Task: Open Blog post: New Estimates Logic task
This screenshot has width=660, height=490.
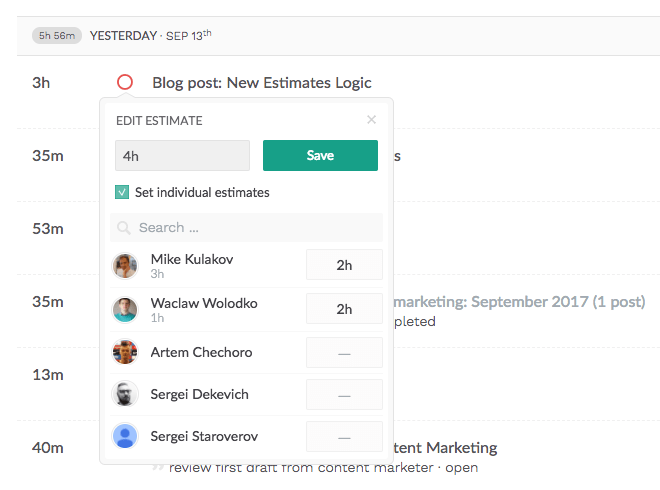Action: pos(262,83)
